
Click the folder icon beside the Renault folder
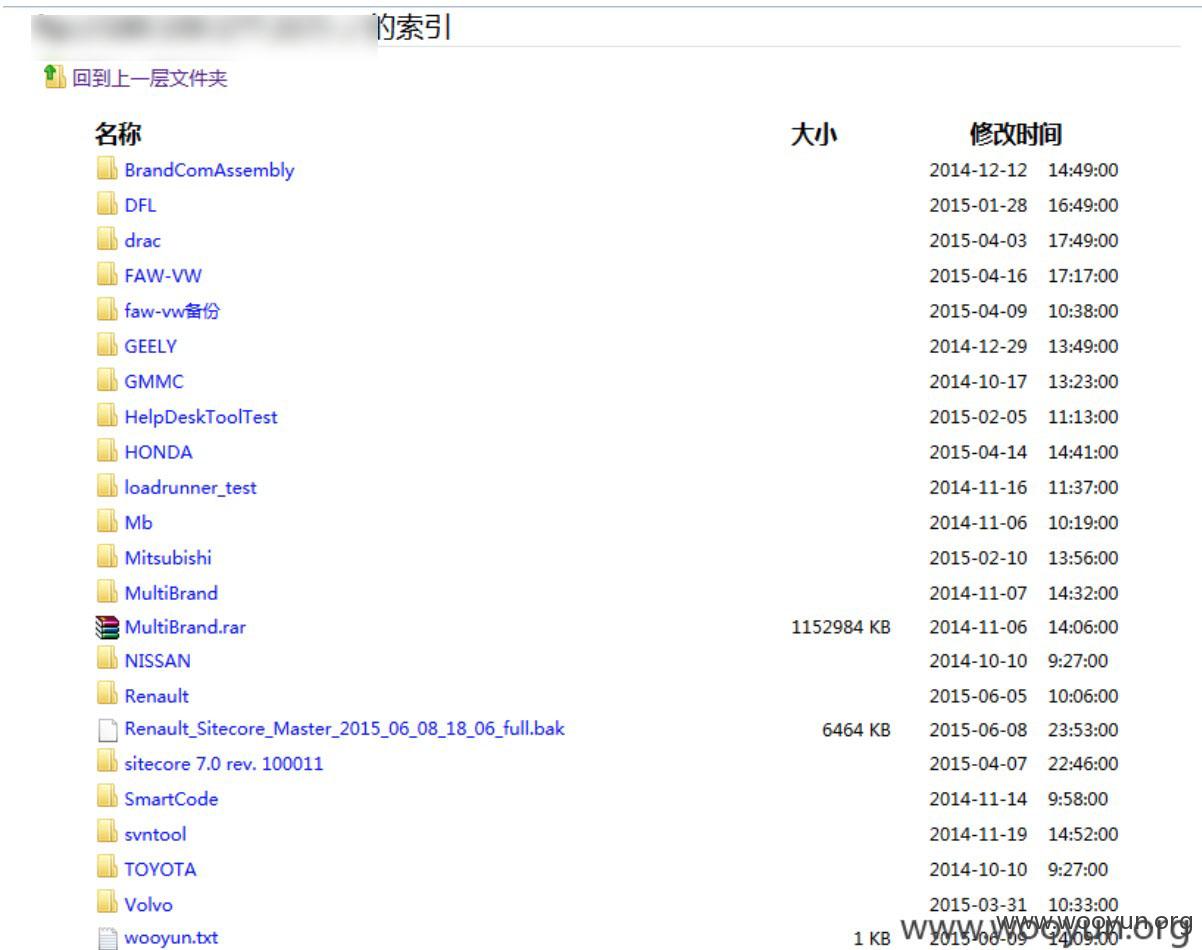pos(107,695)
